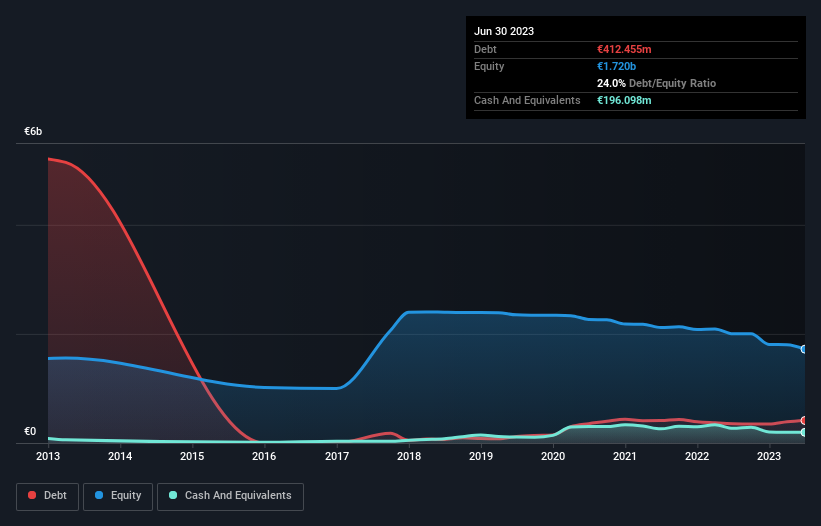Click the Equity label in tooltip
This screenshot has width=821, height=526.
[x=489, y=66]
